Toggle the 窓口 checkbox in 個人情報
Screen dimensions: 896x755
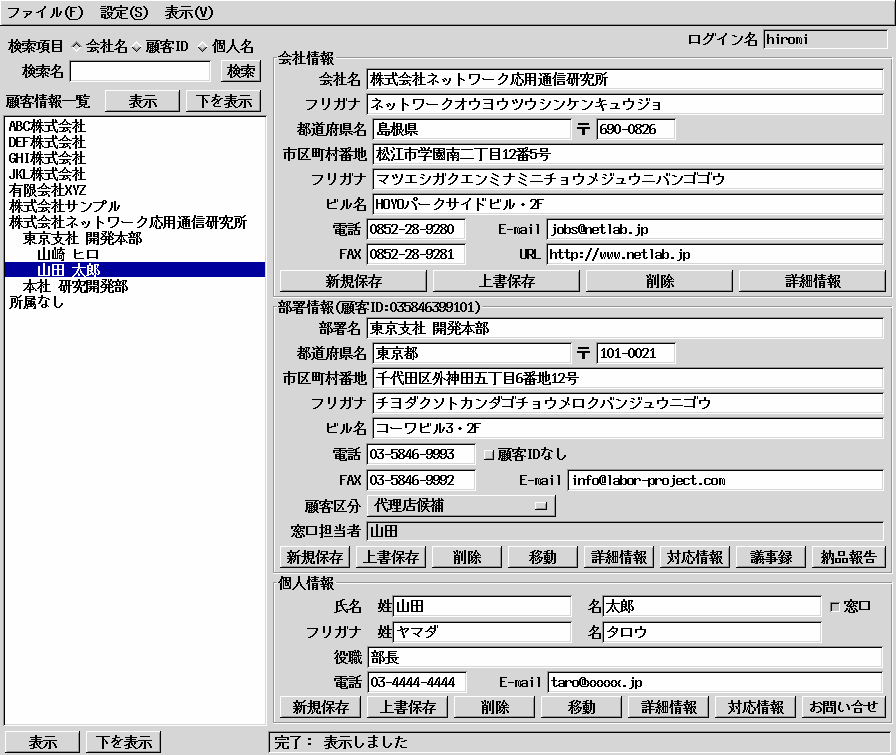pos(835,607)
